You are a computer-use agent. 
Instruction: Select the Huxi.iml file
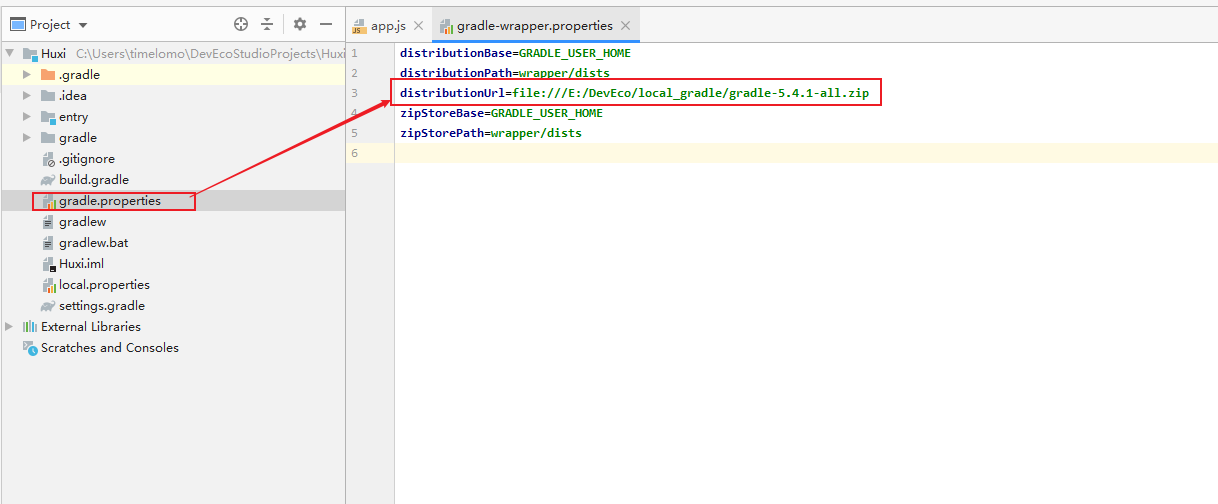tap(81, 263)
